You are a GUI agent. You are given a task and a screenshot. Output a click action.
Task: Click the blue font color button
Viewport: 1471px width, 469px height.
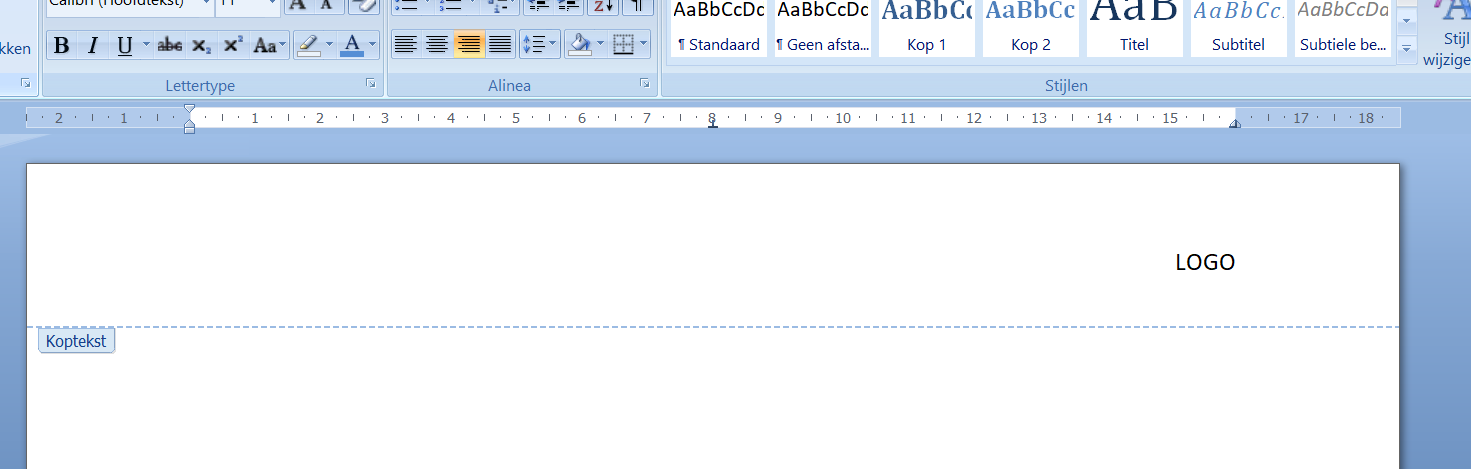351,45
